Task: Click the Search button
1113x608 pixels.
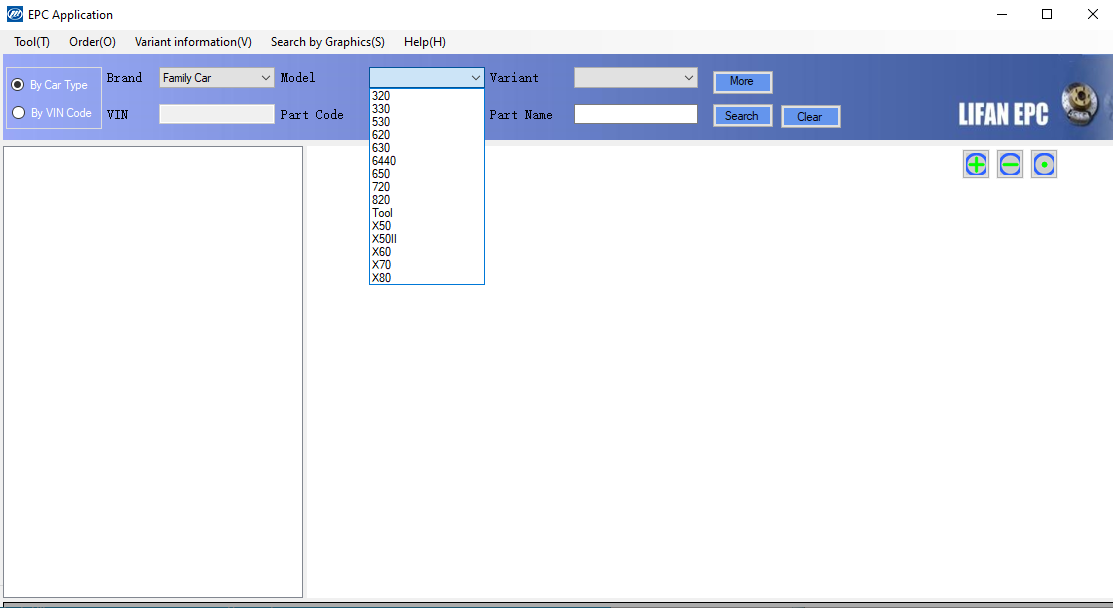Action: (742, 116)
